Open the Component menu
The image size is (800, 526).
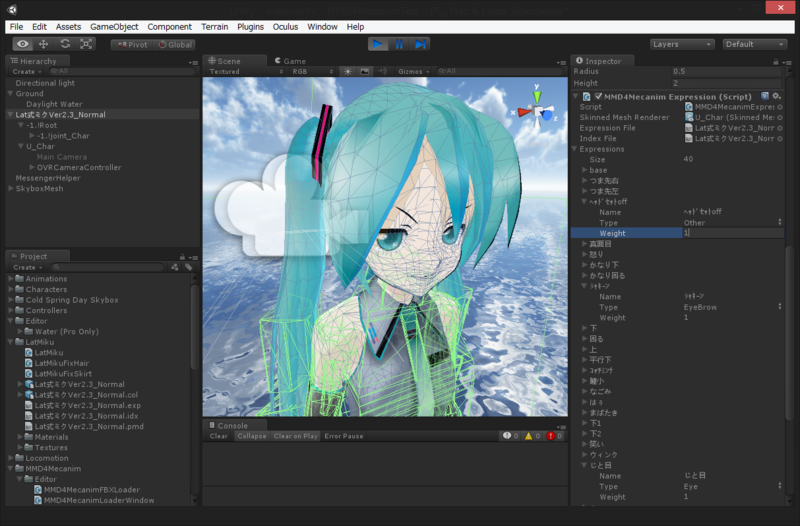tap(169, 27)
